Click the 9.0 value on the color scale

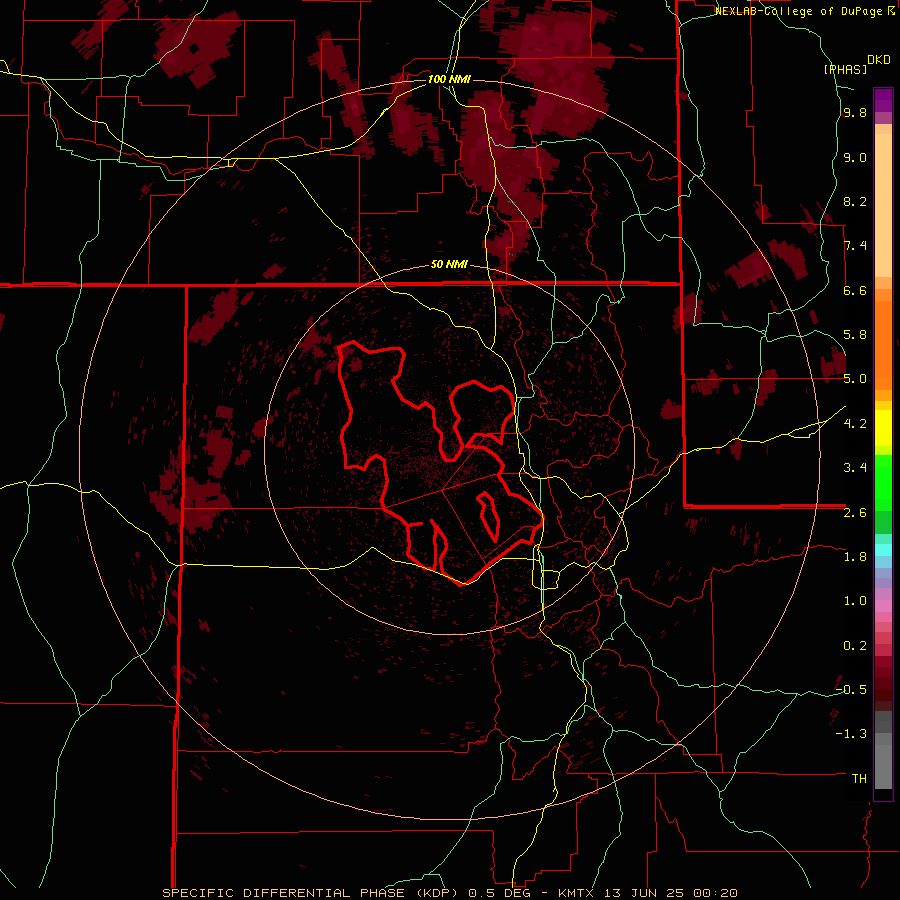point(855,158)
